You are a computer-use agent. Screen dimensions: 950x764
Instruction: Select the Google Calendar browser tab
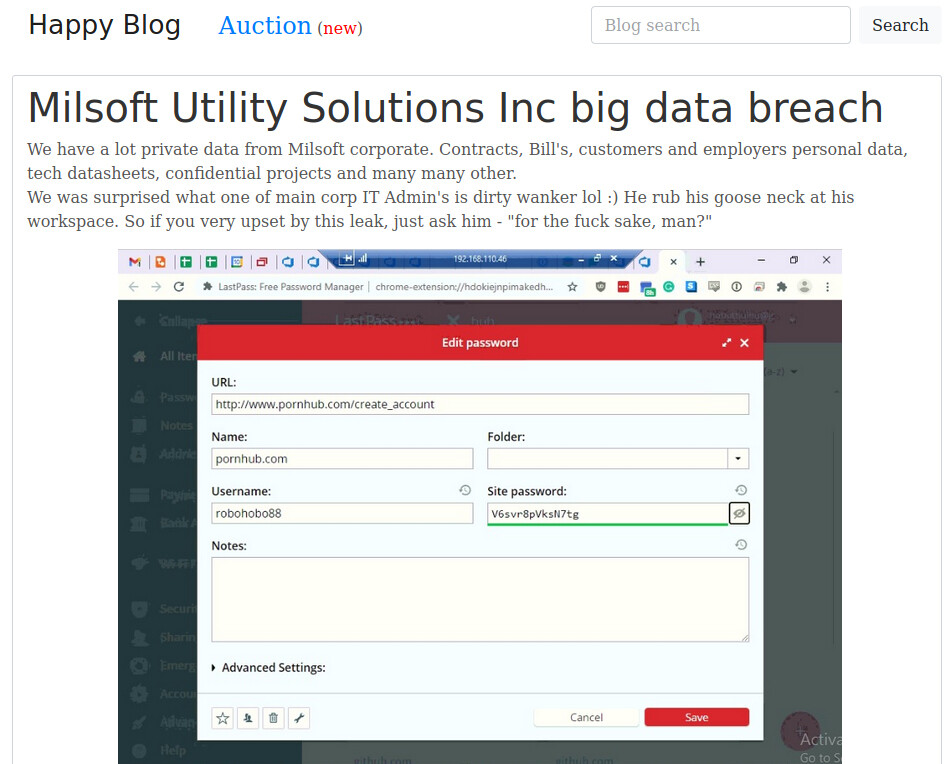coord(237,262)
